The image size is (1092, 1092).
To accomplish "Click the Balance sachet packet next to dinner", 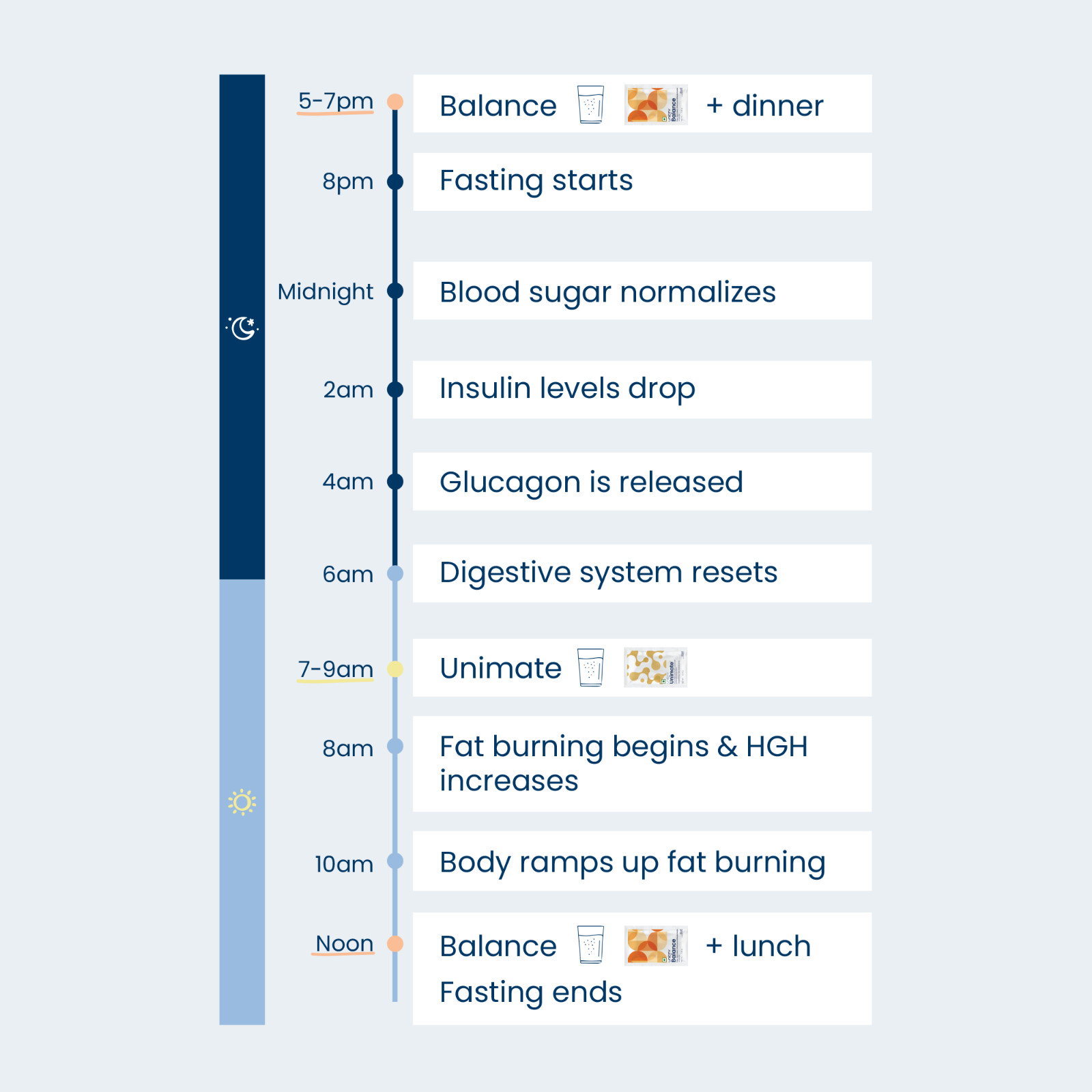I will 656,104.
